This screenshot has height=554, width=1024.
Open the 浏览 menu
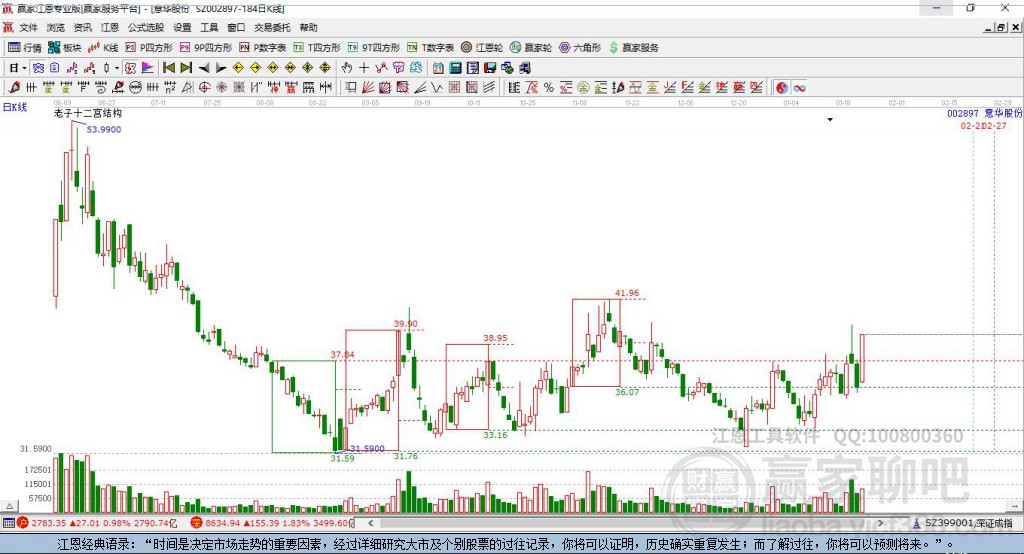point(56,27)
